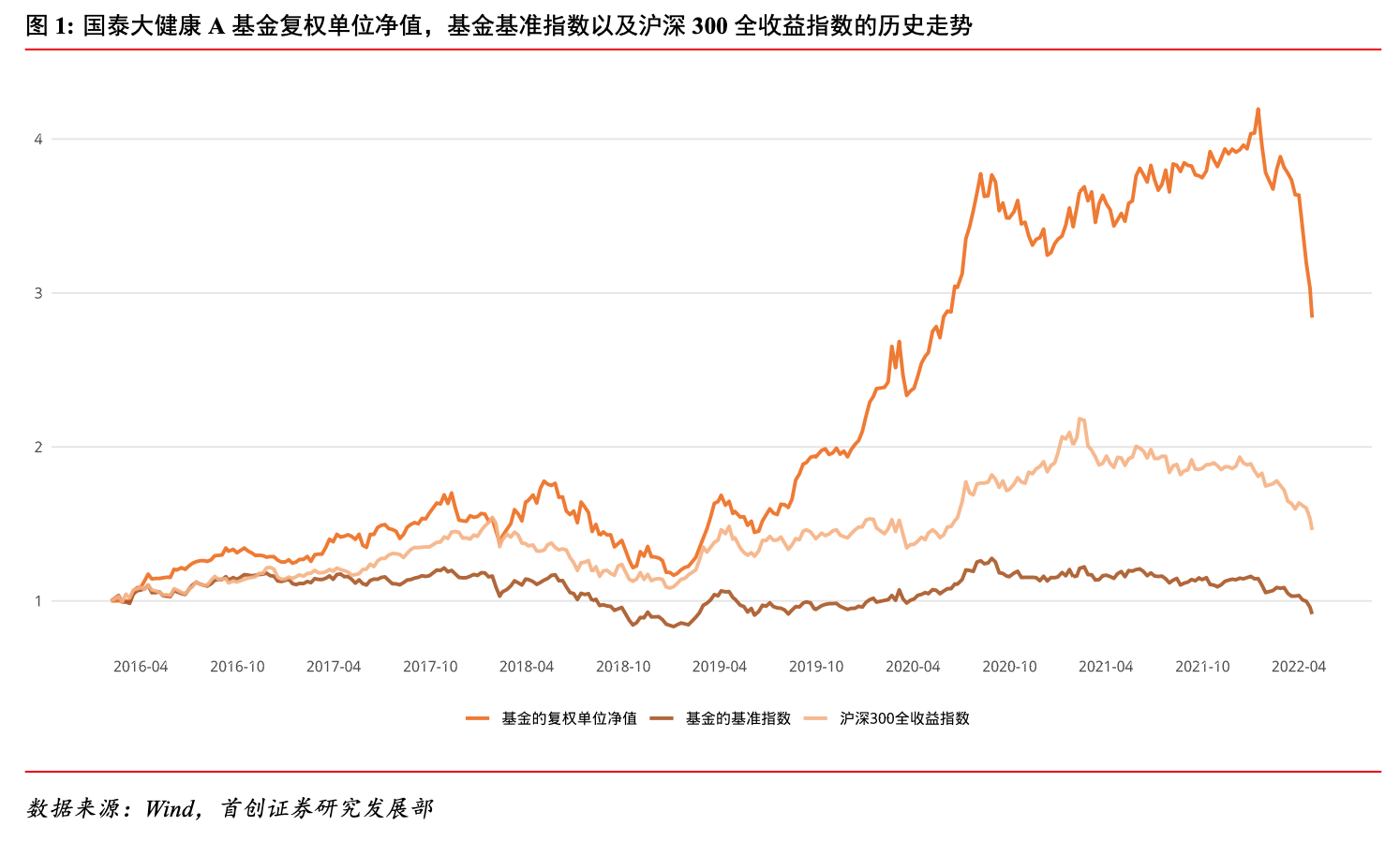Pick the 2020-04 x-axis date label

(913, 667)
